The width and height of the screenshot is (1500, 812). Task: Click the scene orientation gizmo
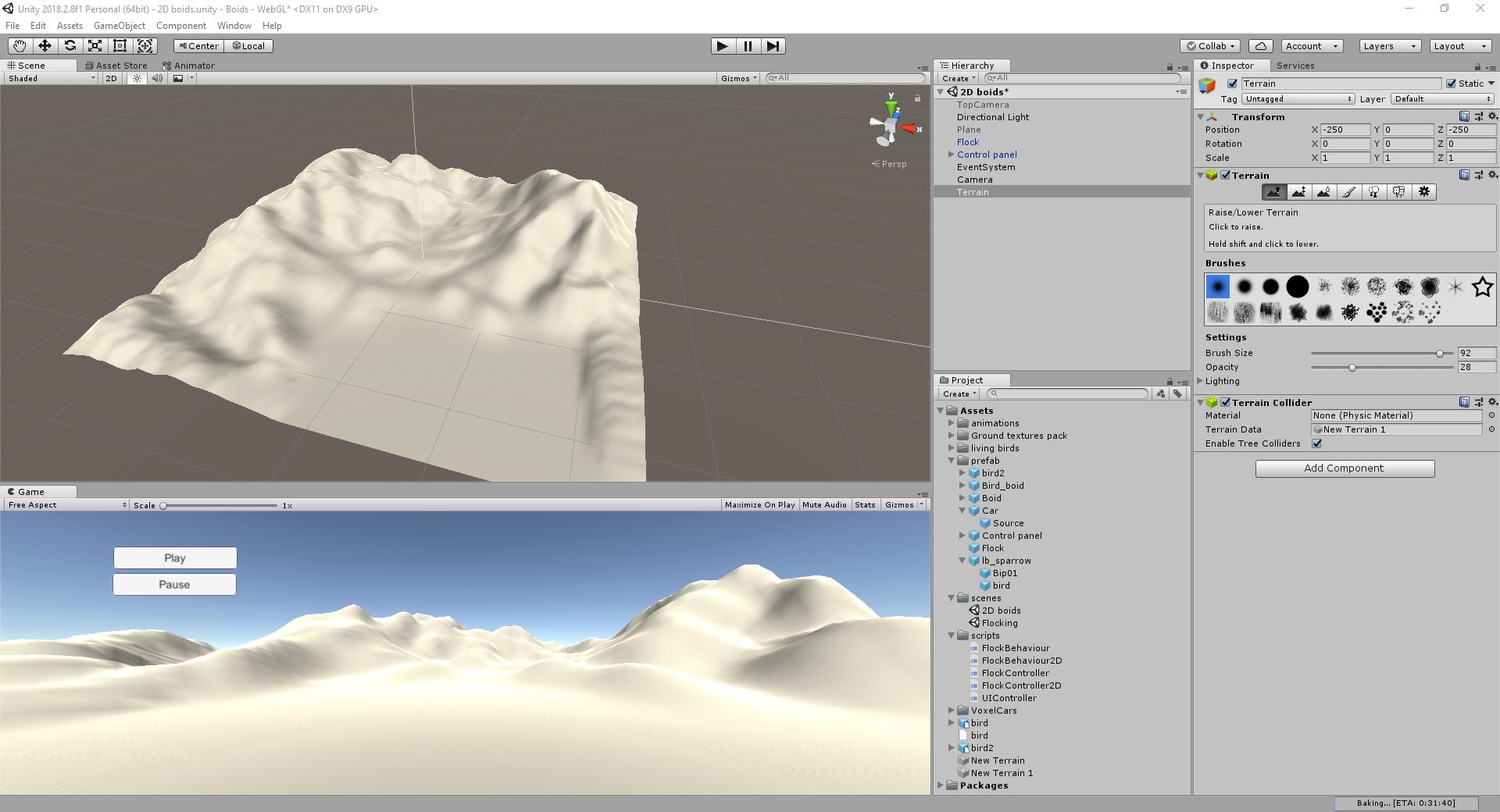coord(891,125)
